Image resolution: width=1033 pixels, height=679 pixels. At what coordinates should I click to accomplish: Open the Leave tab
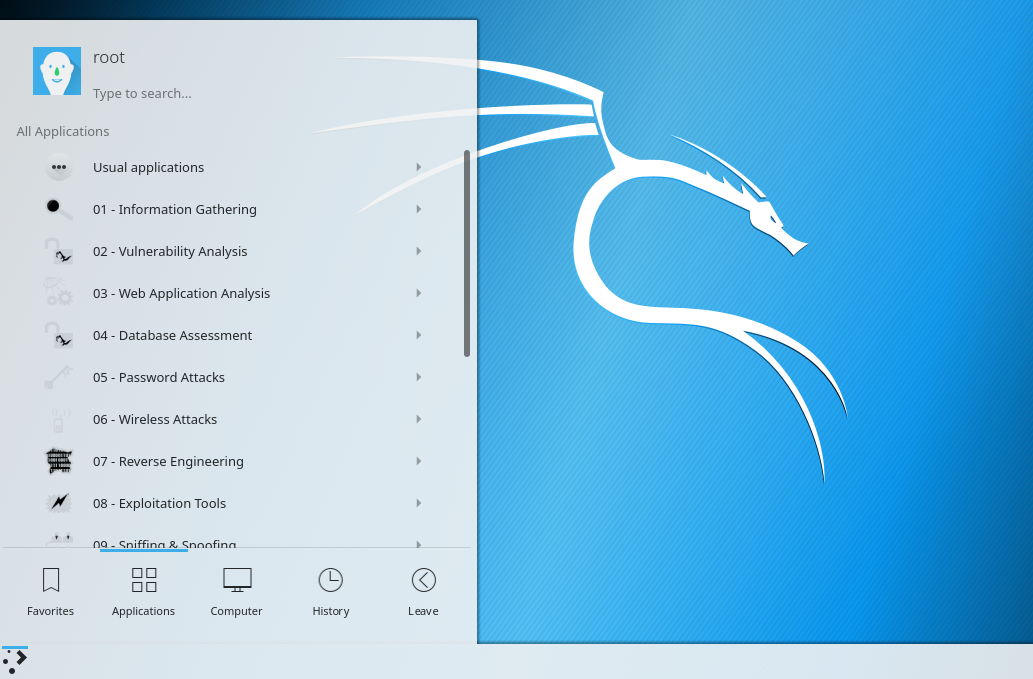click(424, 592)
